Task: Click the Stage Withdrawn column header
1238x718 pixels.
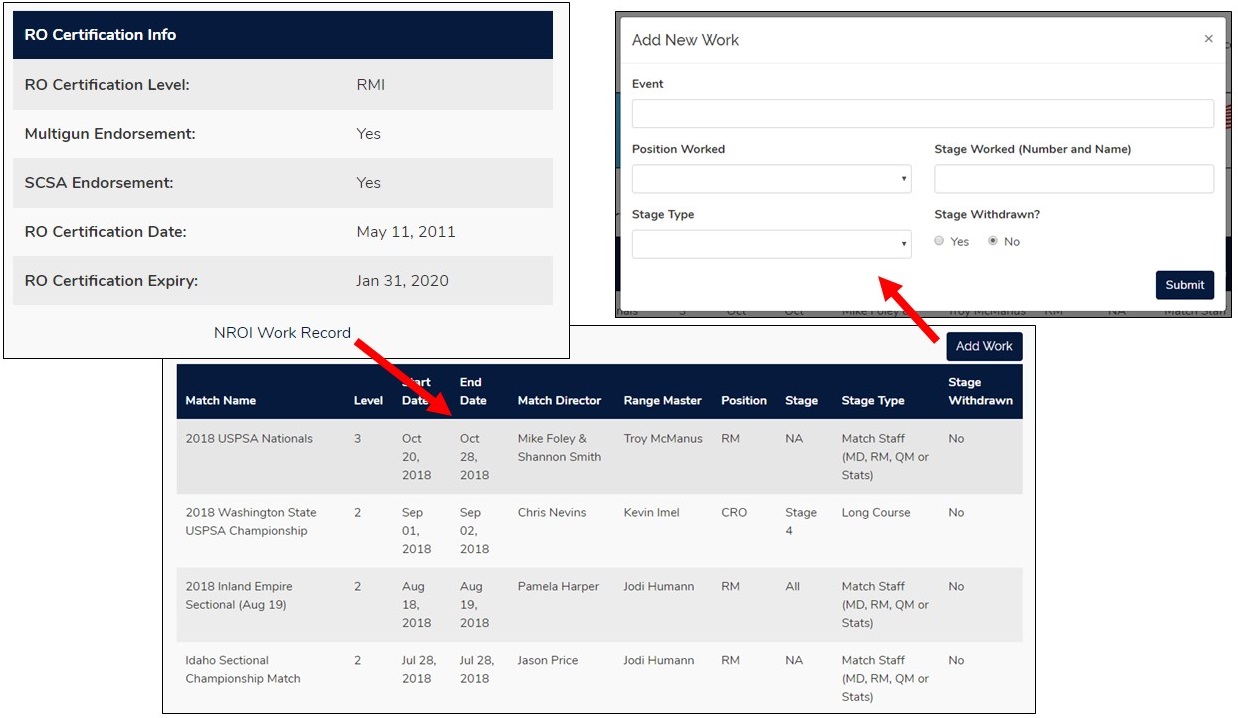Action: click(980, 391)
